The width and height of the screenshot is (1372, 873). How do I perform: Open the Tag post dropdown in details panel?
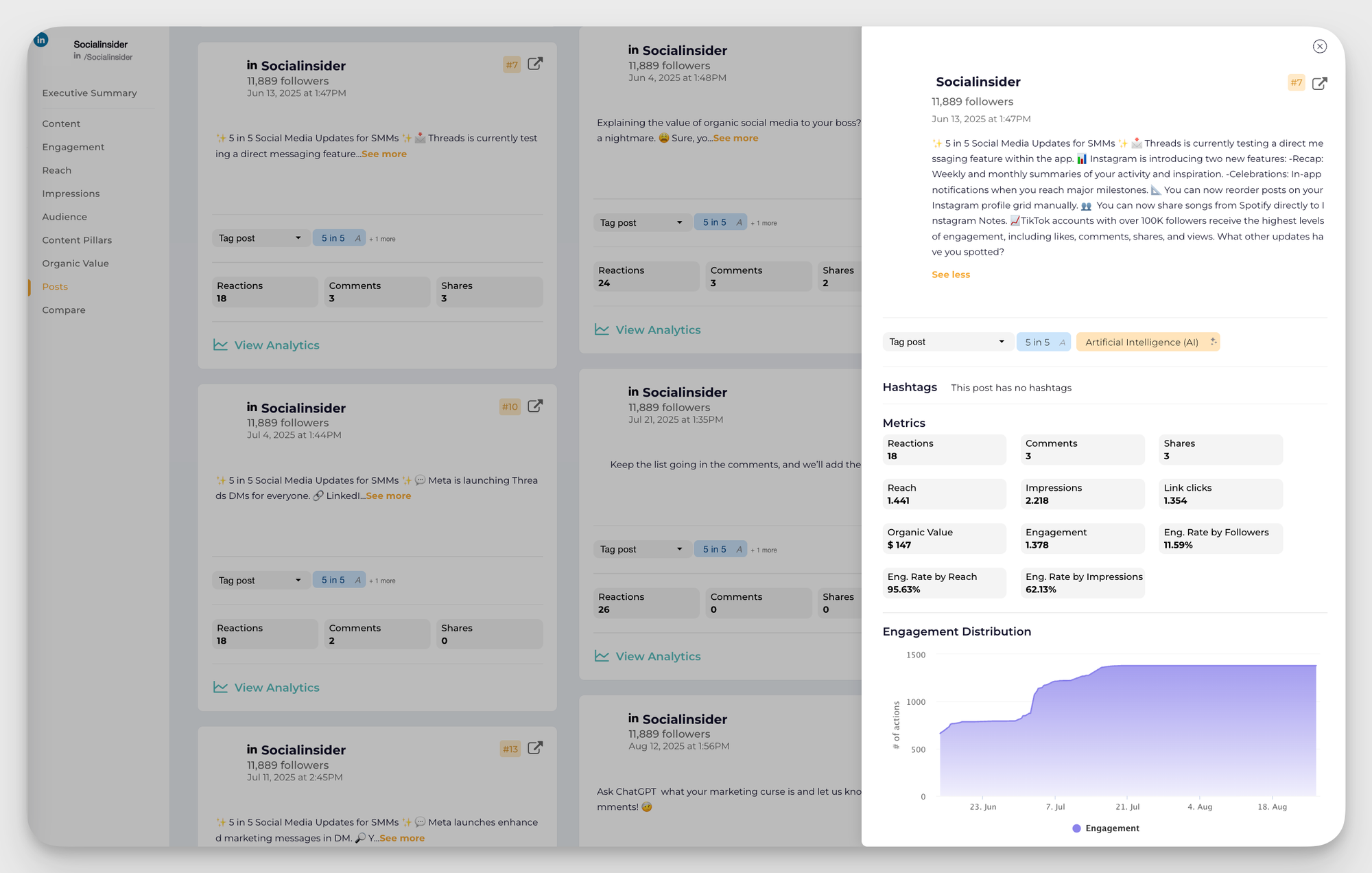[947, 342]
